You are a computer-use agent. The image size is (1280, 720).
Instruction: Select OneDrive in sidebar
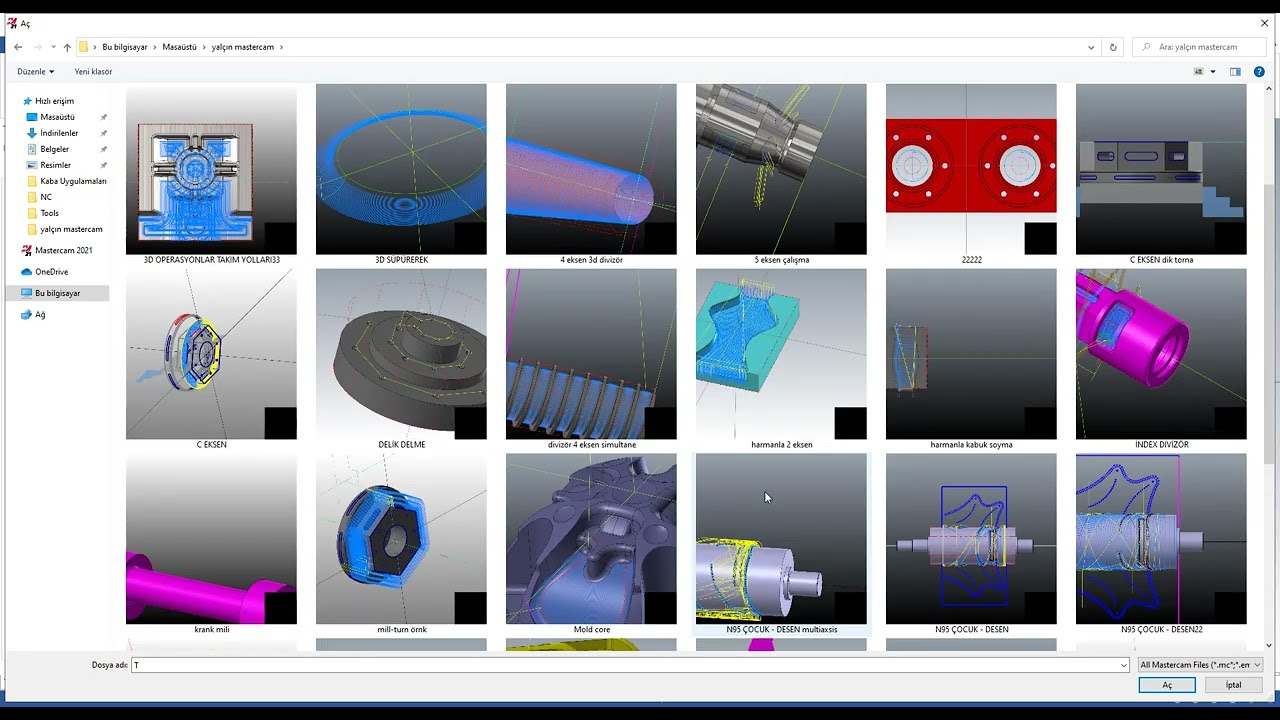tap(51, 272)
